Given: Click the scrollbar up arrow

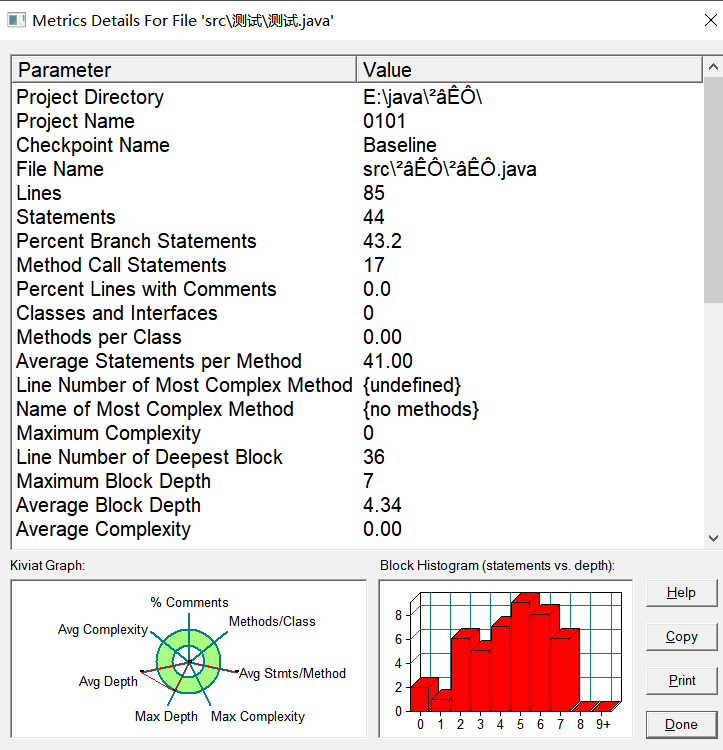Looking at the screenshot, I should pos(713,67).
